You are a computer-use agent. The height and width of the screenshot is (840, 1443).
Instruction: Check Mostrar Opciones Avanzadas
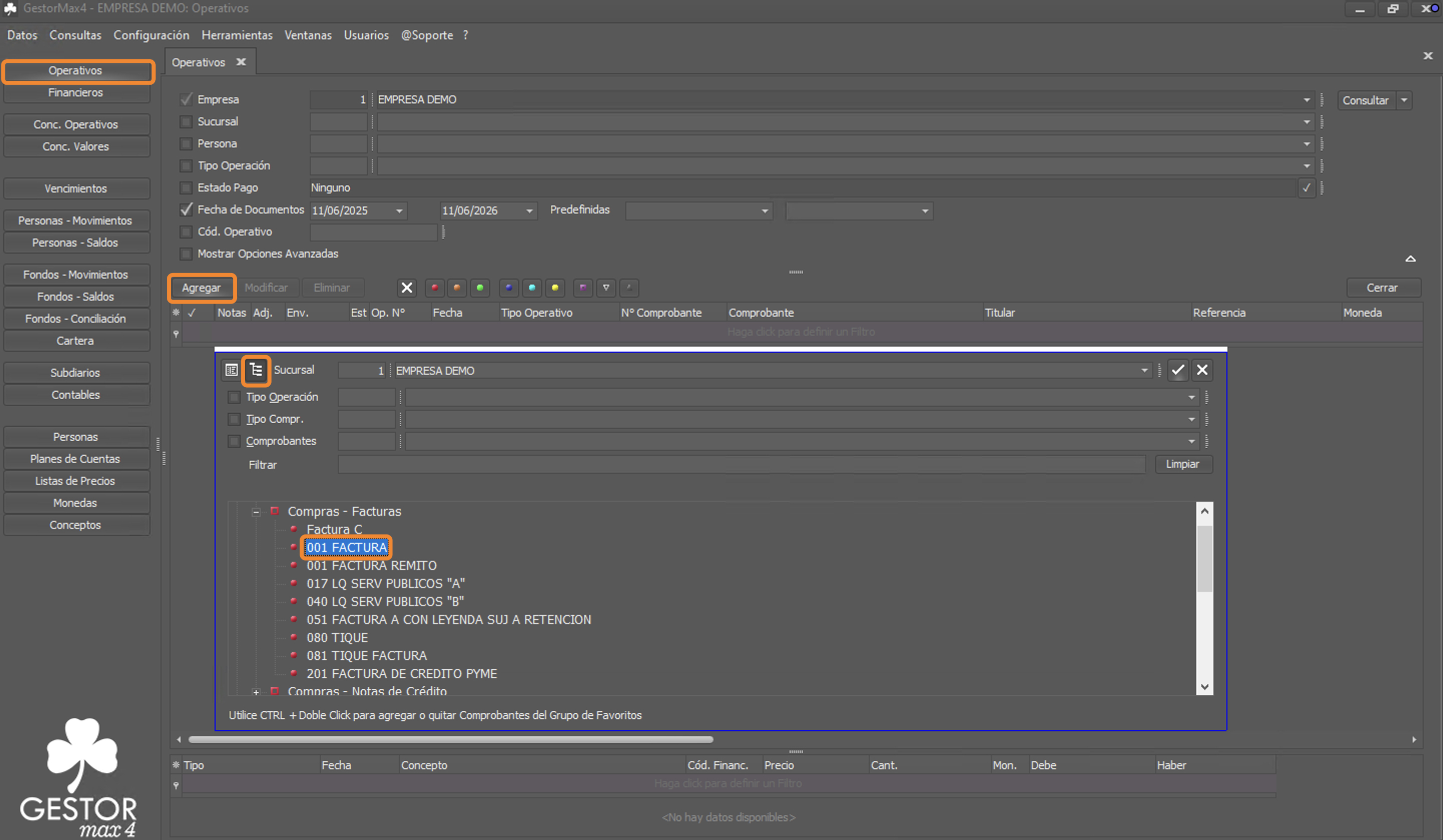click(x=185, y=253)
